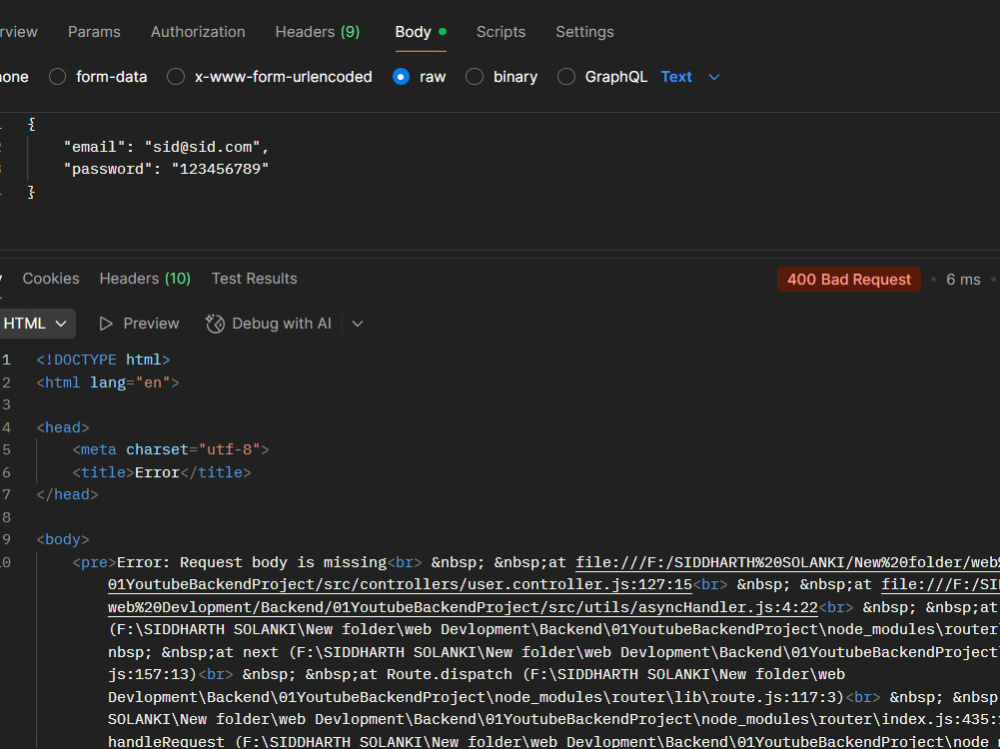Switch to the Authorization tab

coord(198,32)
